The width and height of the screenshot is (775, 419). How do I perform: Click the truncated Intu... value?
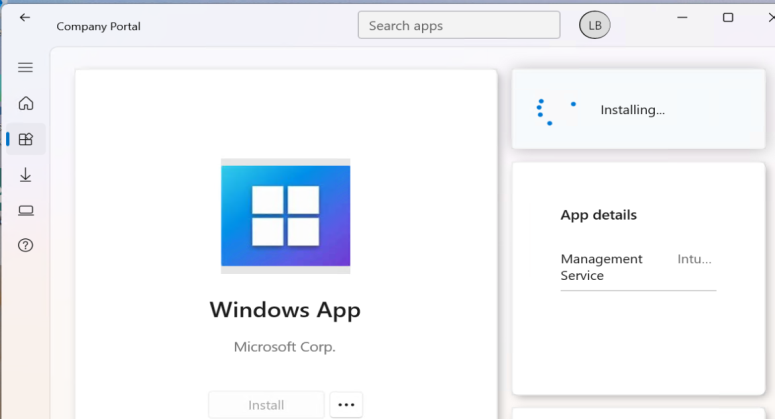(694, 259)
